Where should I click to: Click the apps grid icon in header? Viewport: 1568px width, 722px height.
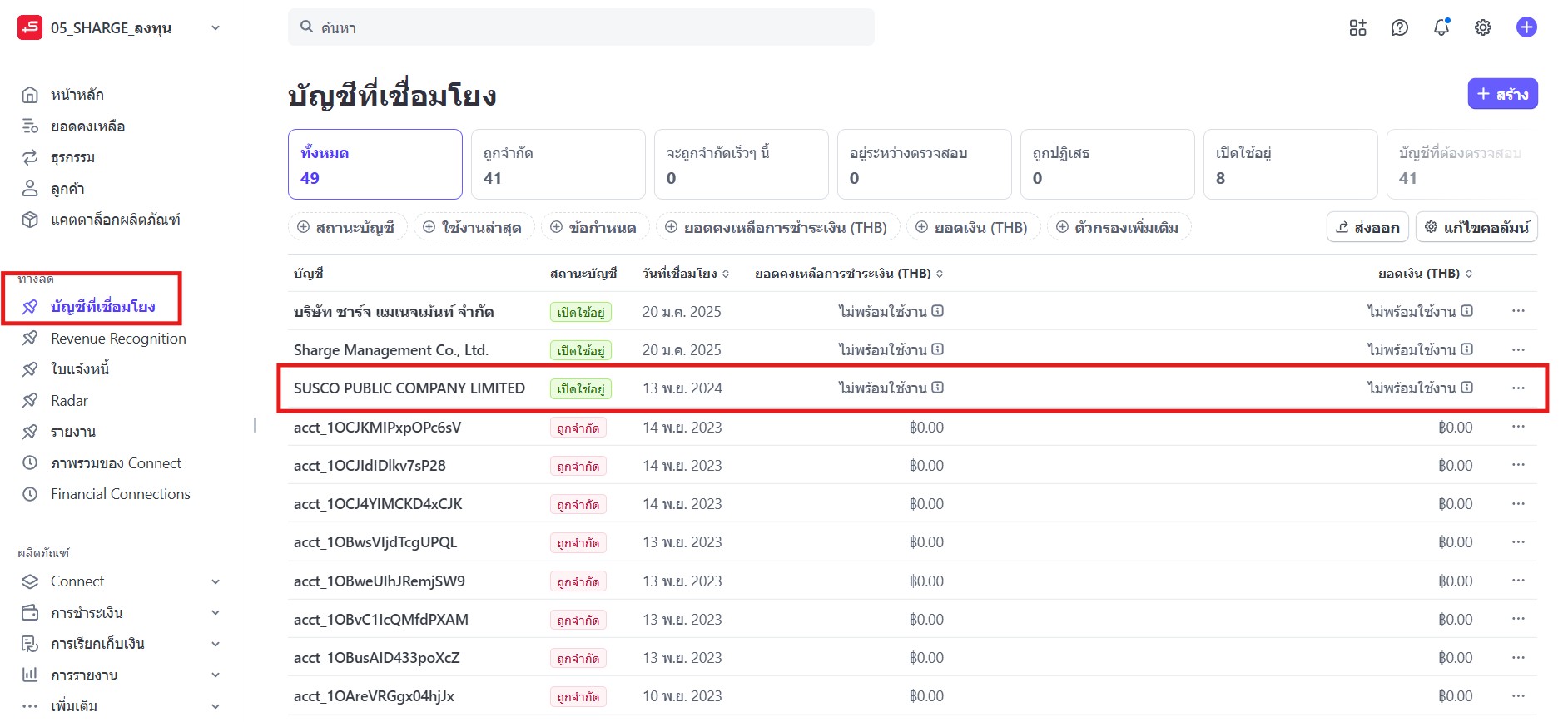(1357, 27)
